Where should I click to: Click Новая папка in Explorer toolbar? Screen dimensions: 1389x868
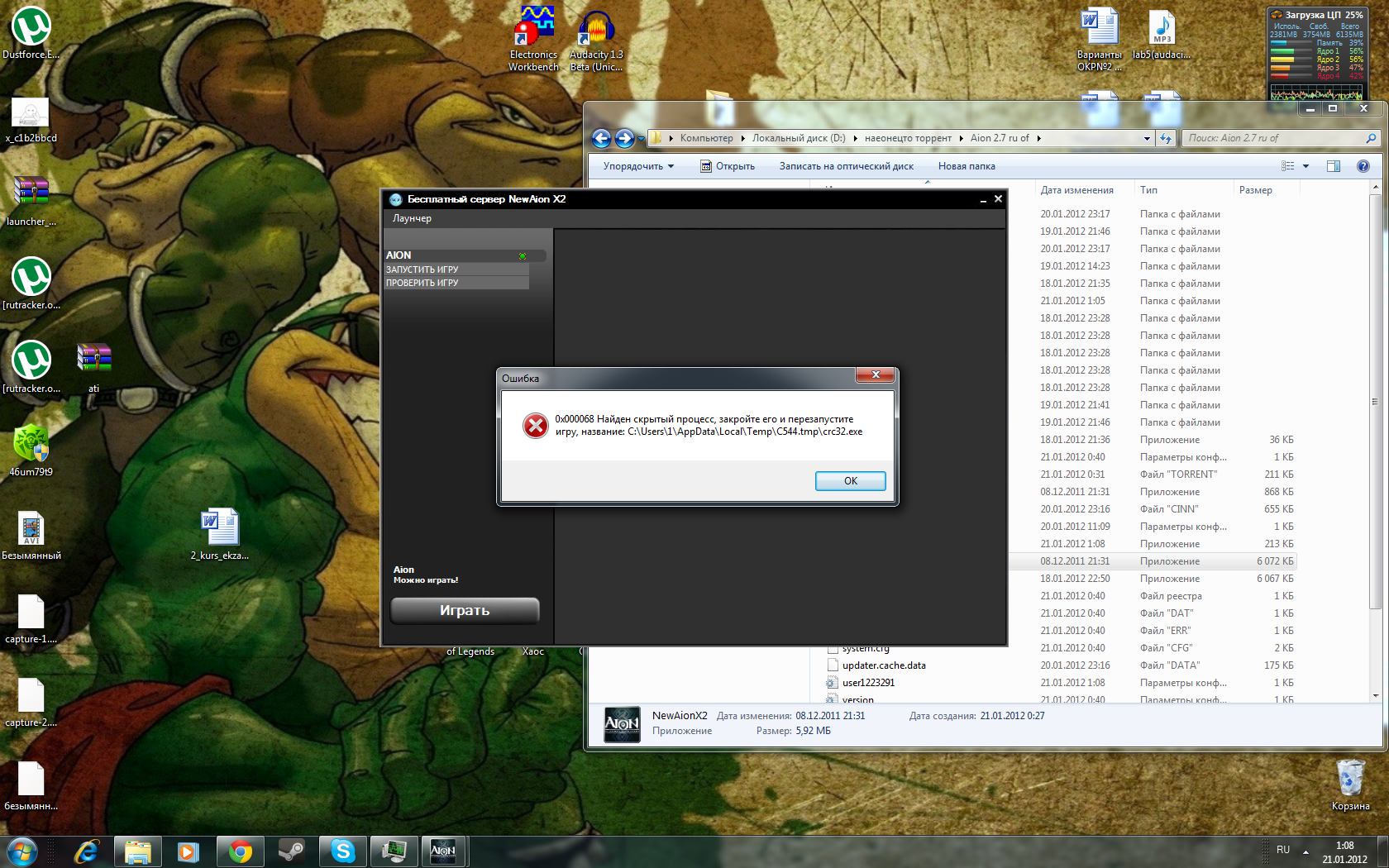pos(967,166)
